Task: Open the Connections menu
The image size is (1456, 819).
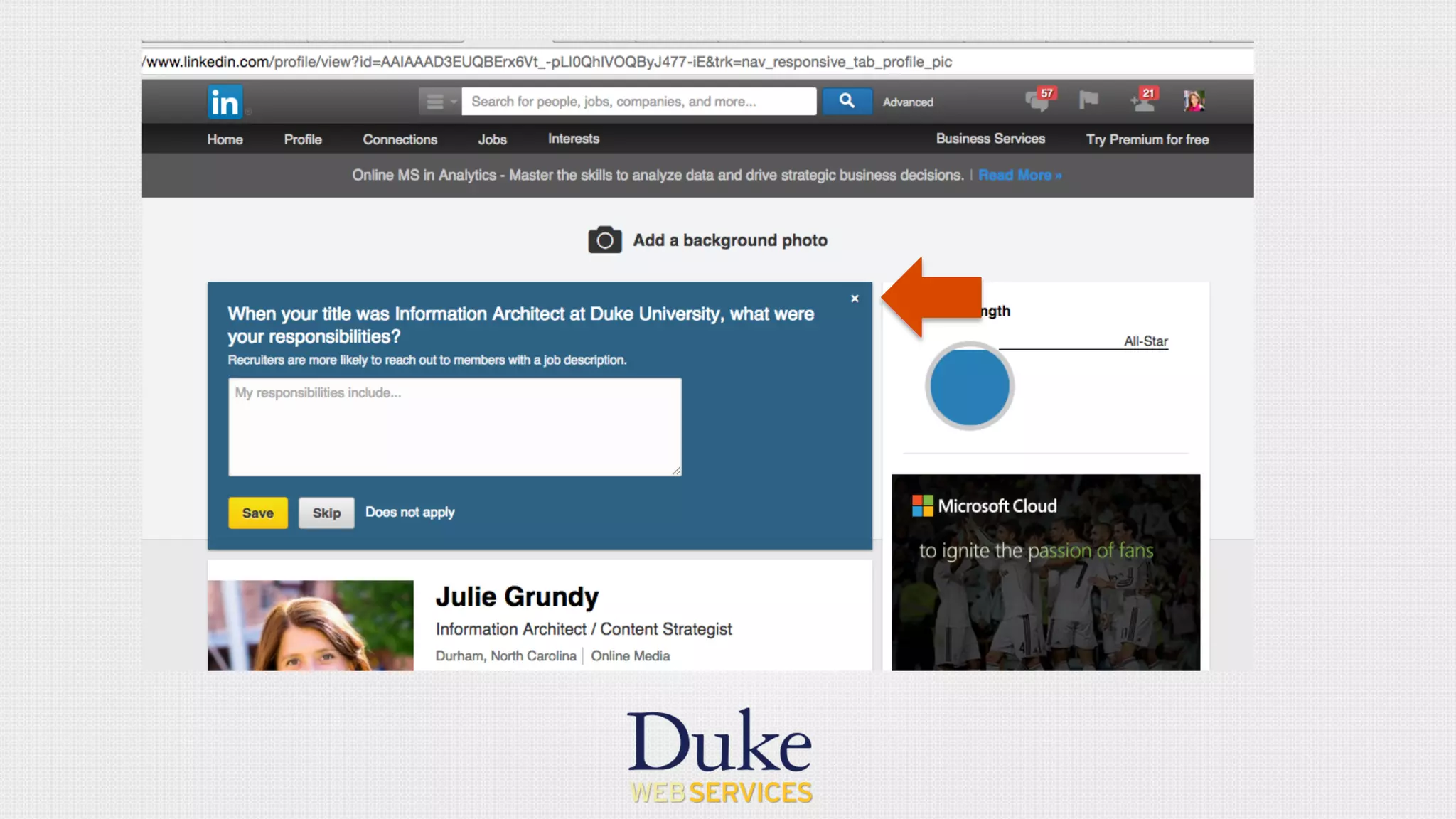Action: [x=400, y=139]
